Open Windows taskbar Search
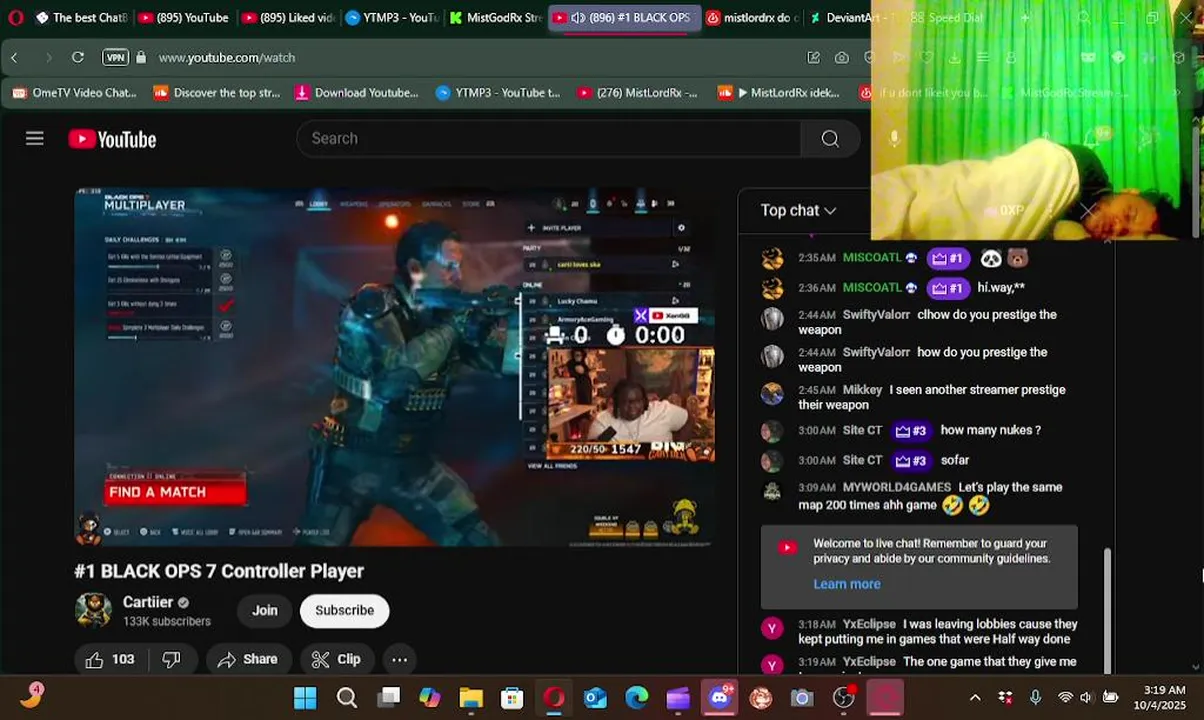The height and width of the screenshot is (720, 1204). 347,698
